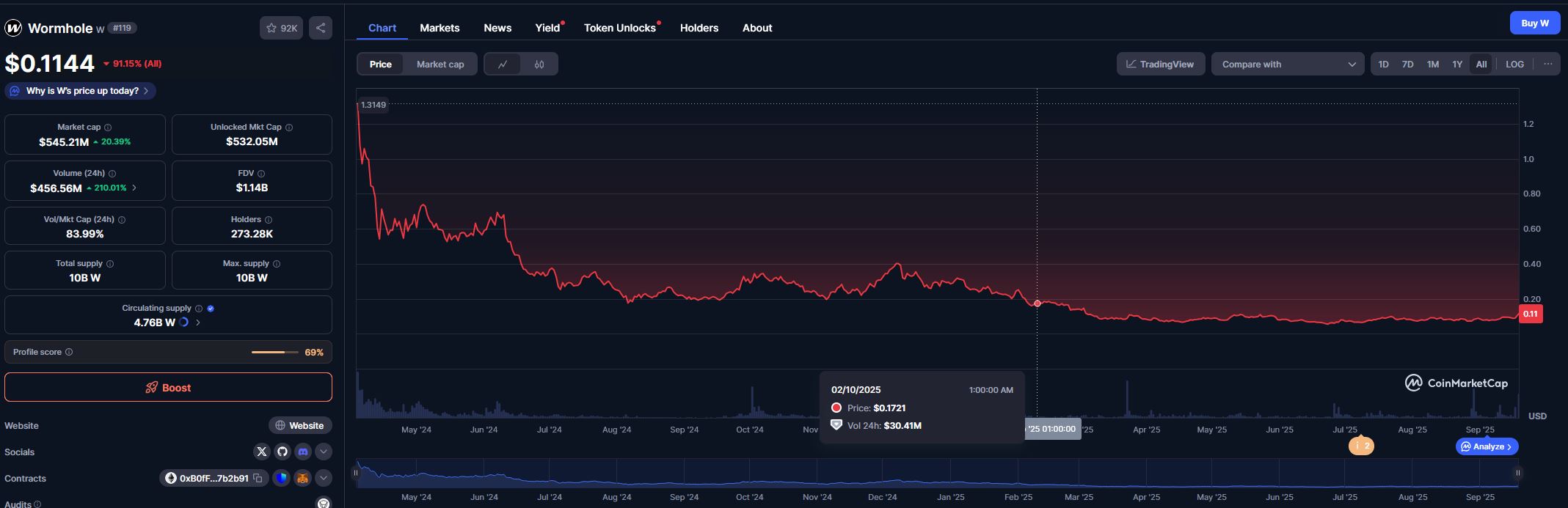Set chart range to 1D
1568x508 pixels.
(x=1383, y=64)
